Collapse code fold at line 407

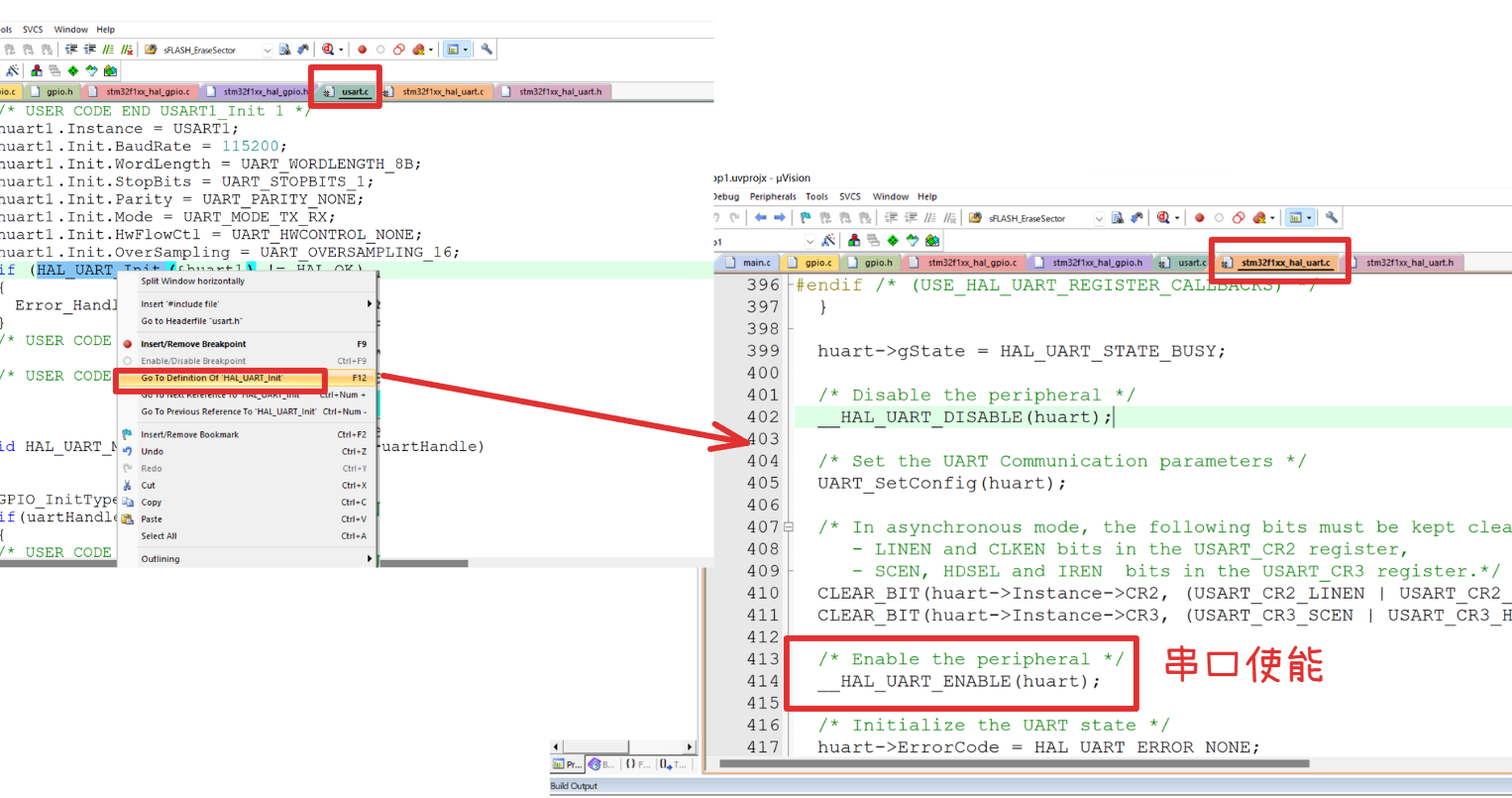coord(789,527)
